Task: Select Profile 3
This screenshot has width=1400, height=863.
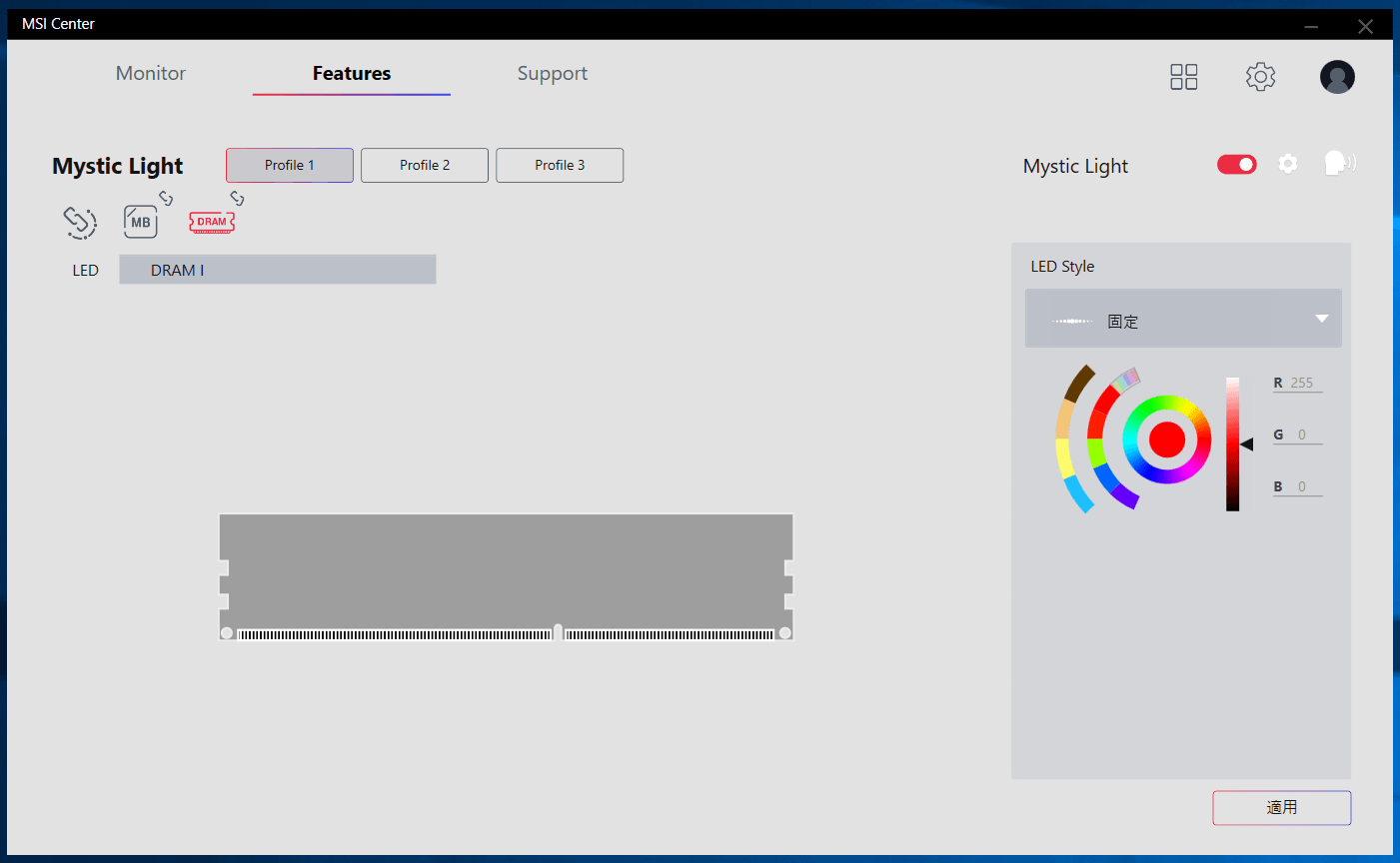Action: tap(560, 165)
